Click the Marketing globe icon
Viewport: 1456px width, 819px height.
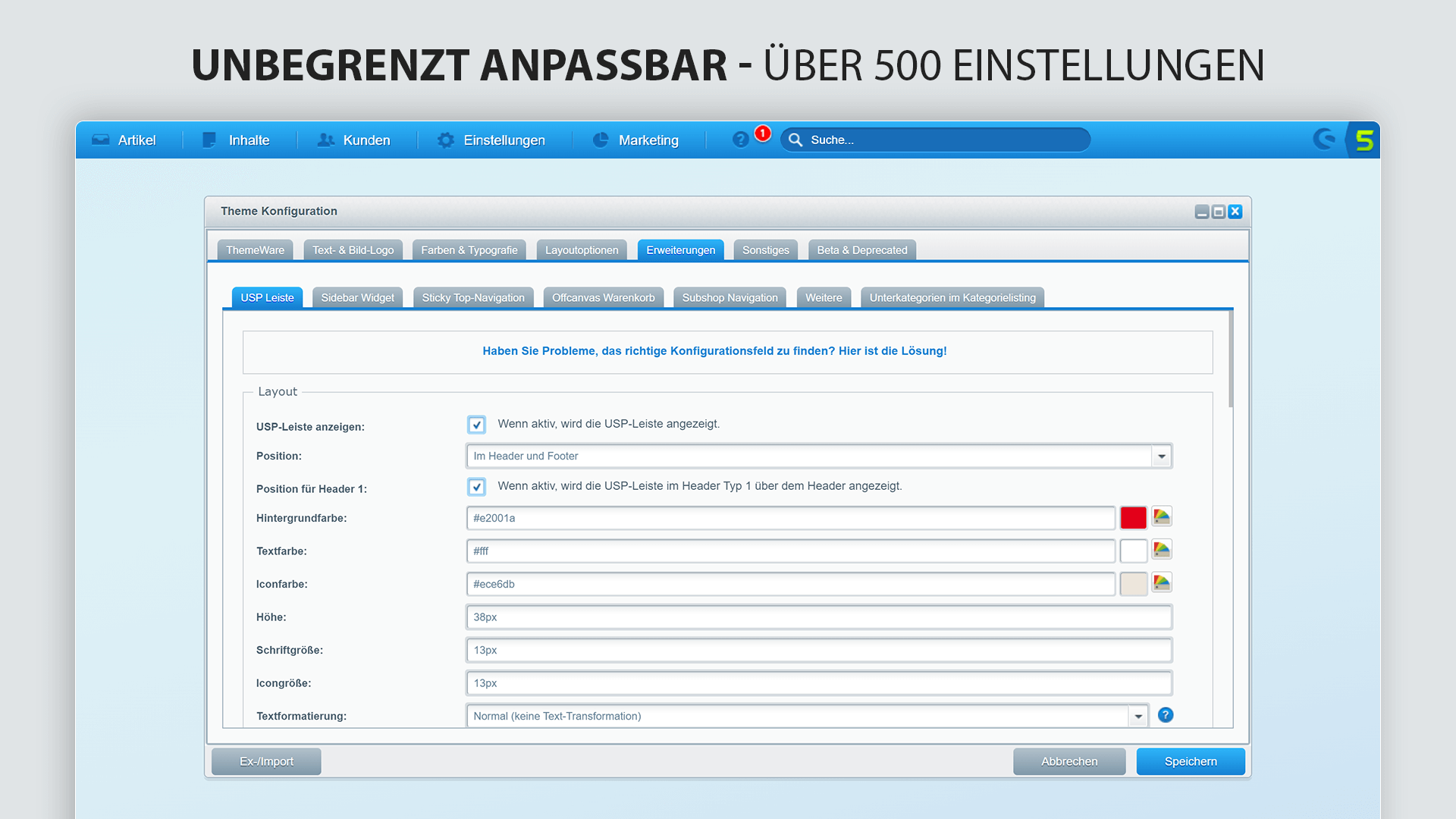pos(599,139)
